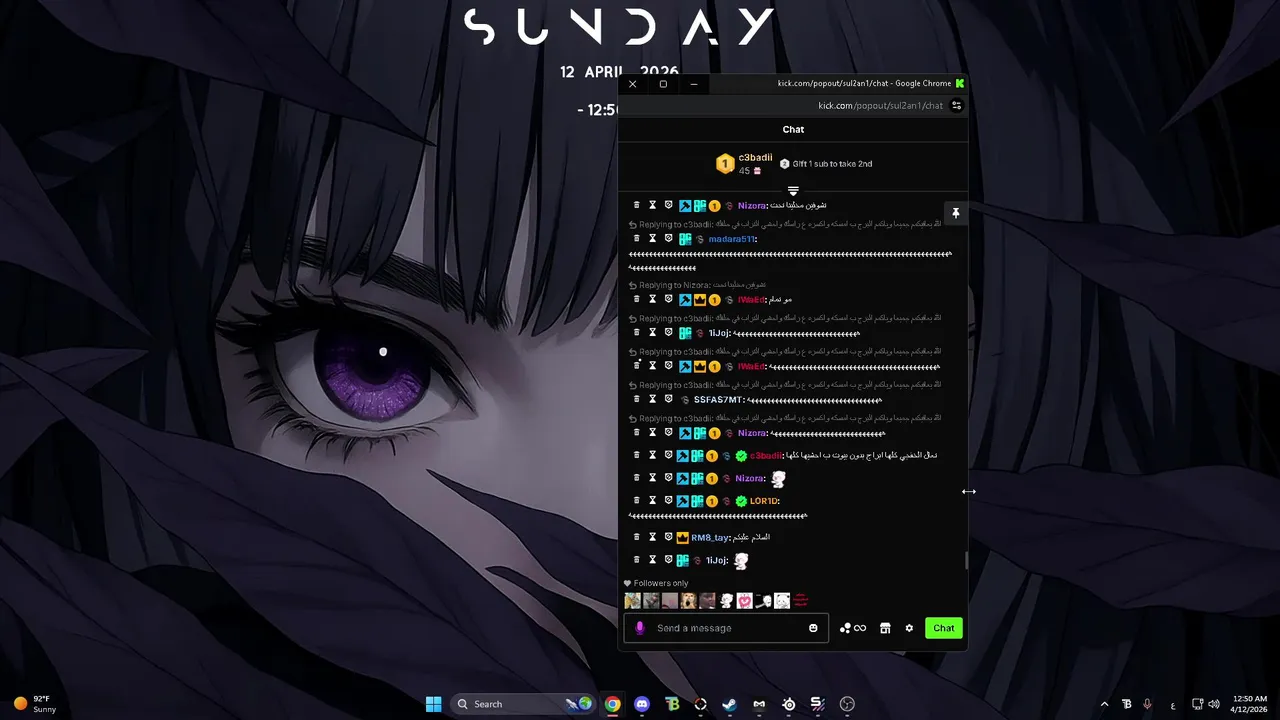This screenshot has height=720, width=1280.
Task: Open site settings icon in address bar
Action: coord(956,105)
